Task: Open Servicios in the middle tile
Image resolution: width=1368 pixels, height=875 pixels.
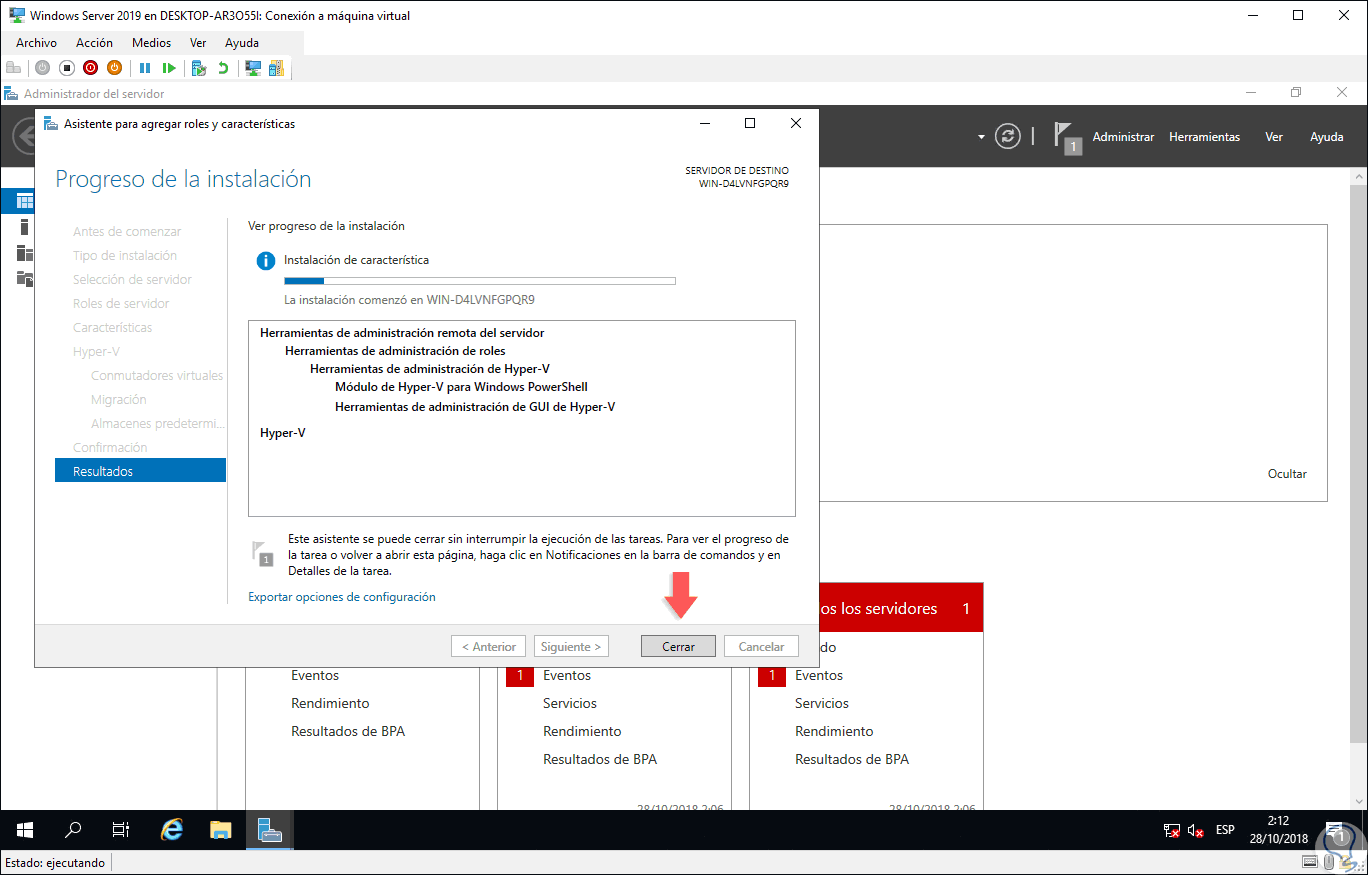Action: [570, 703]
